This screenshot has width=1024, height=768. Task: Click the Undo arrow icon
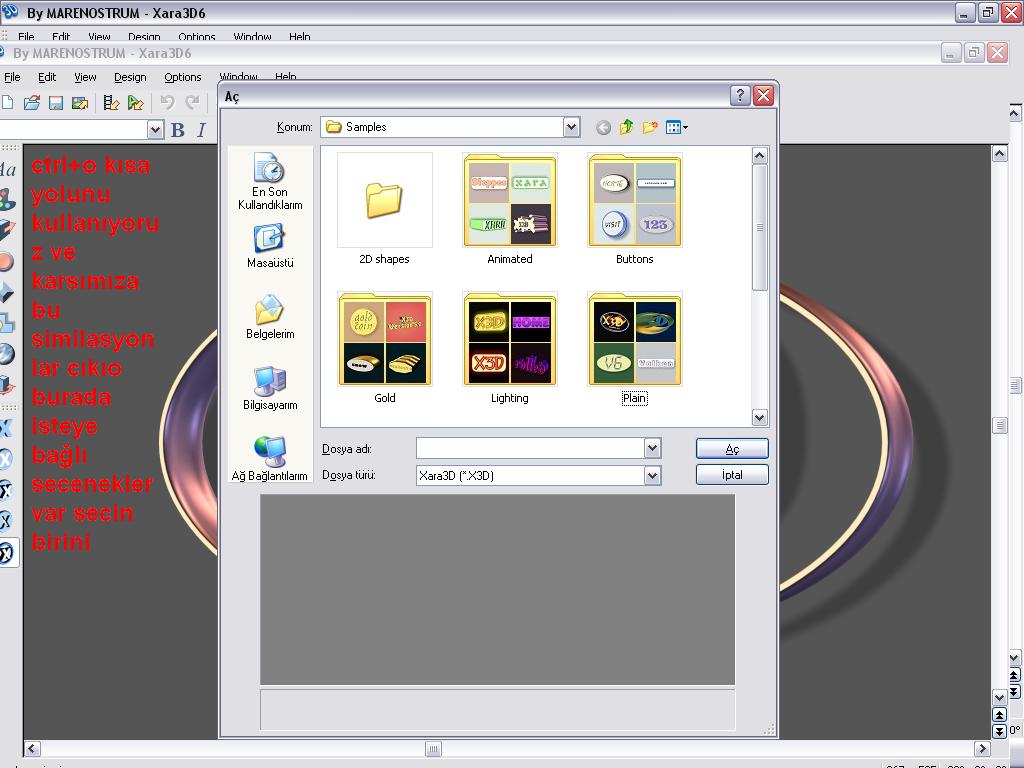(167, 103)
